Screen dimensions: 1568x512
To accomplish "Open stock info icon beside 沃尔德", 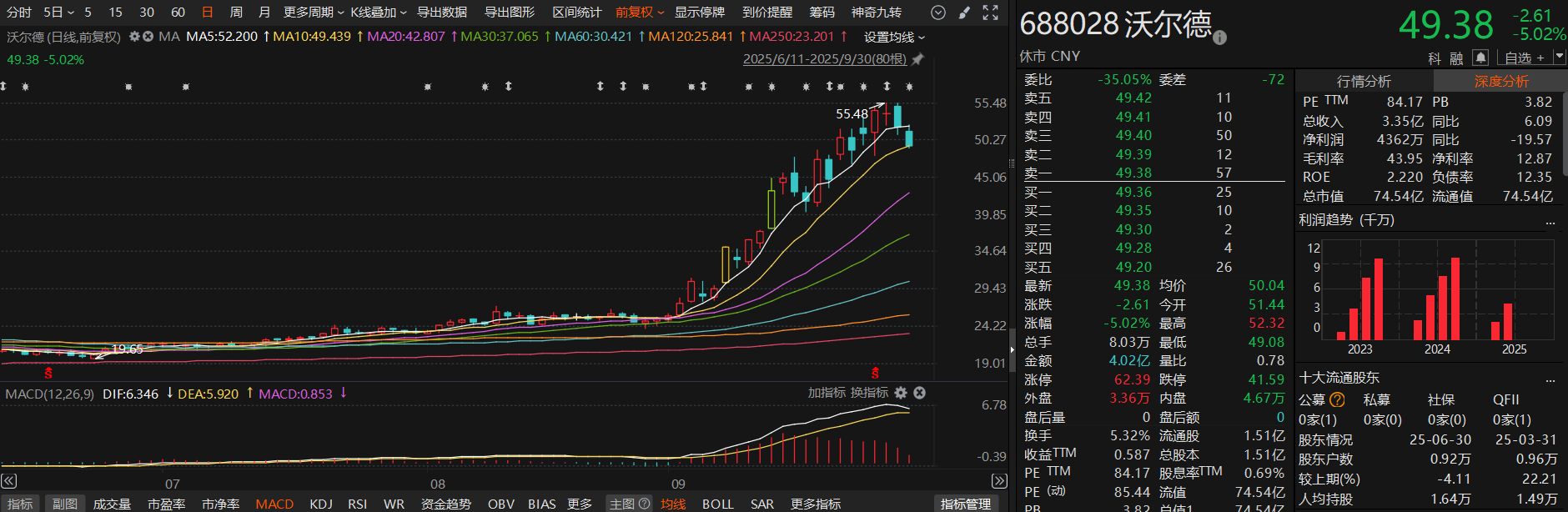I will [1219, 38].
